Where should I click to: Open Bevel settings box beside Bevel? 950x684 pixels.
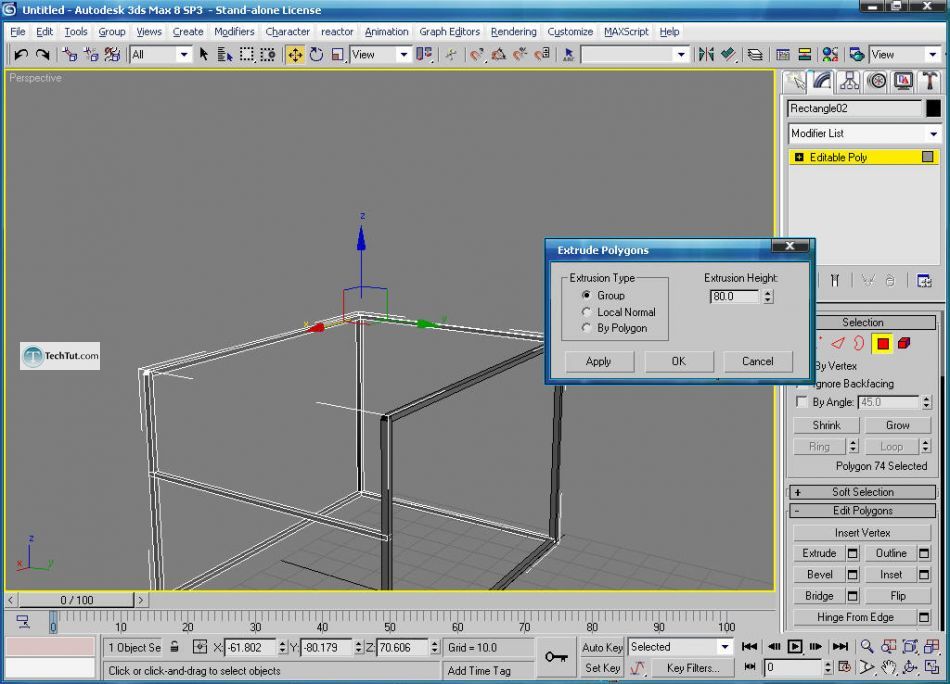(x=852, y=574)
